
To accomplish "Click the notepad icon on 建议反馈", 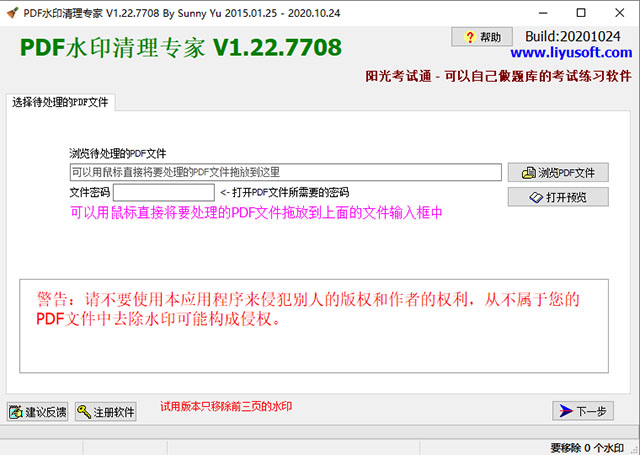I will coord(16,412).
